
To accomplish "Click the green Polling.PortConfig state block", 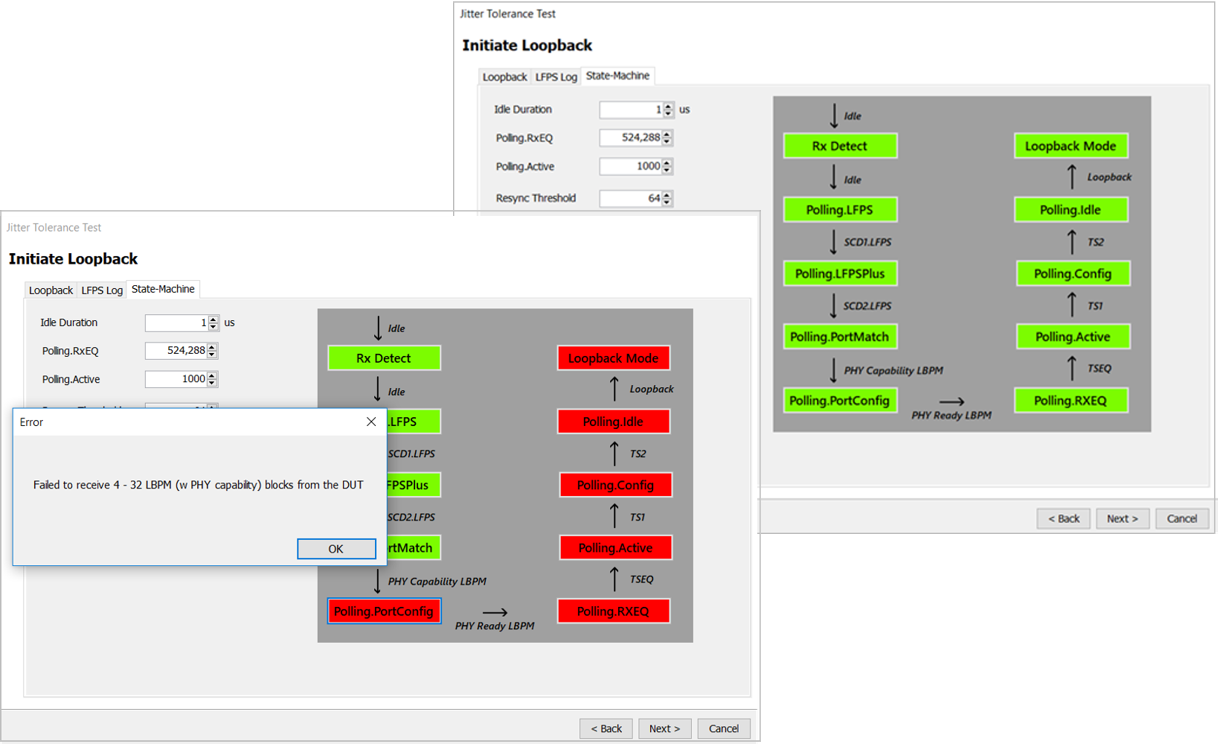I will [839, 401].
